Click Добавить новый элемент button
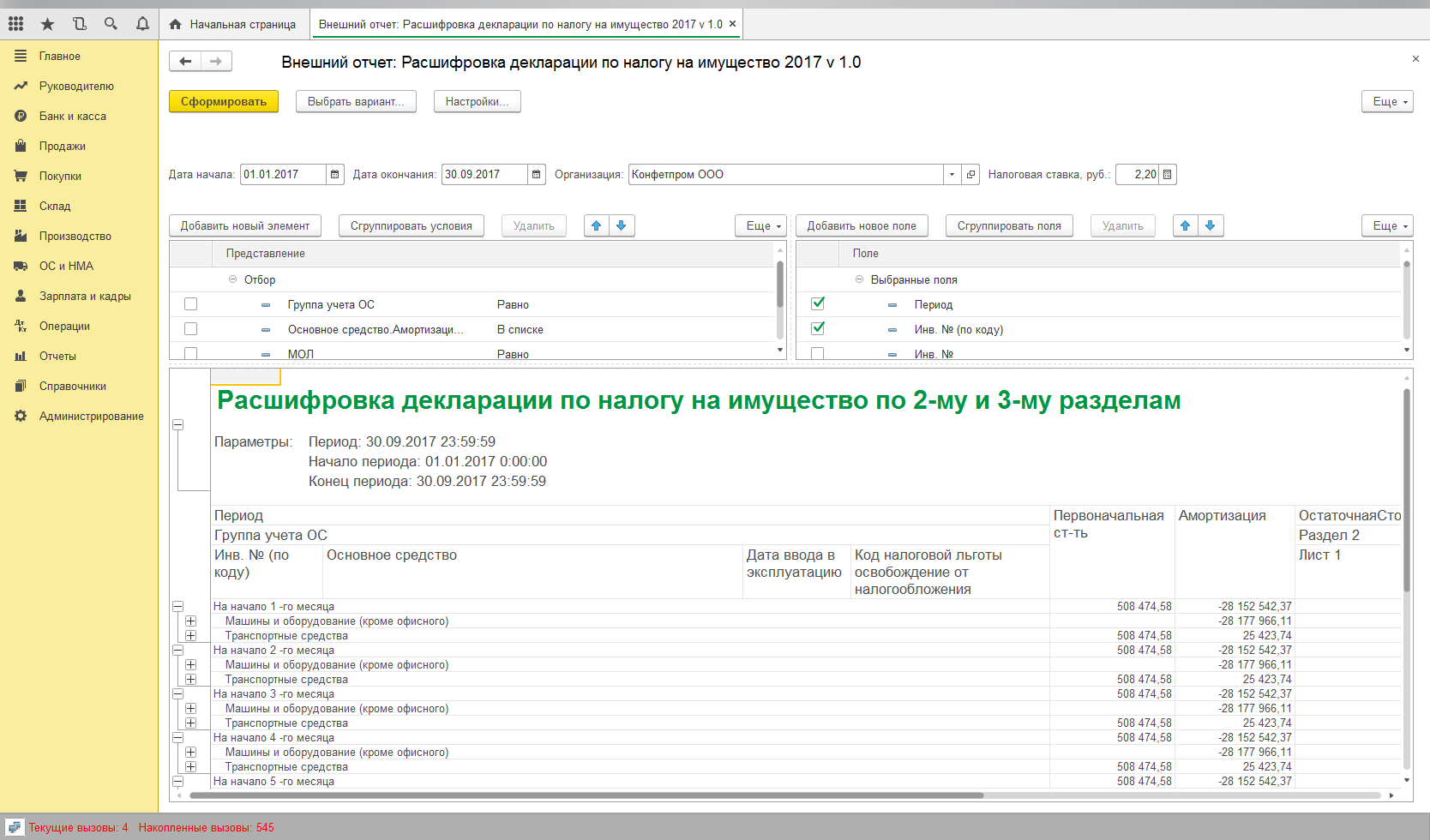This screenshot has height=840, width=1430. [x=245, y=225]
